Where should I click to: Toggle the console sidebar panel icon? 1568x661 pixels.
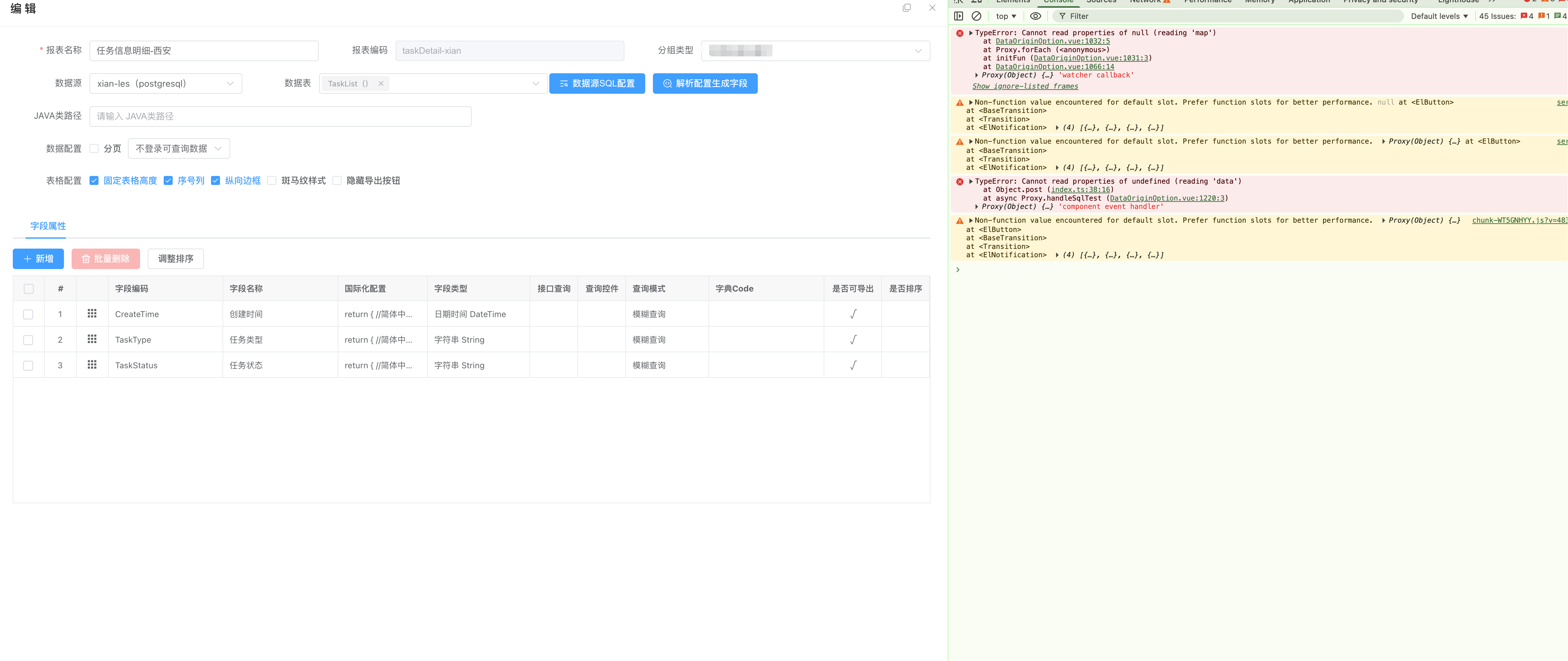(x=959, y=16)
